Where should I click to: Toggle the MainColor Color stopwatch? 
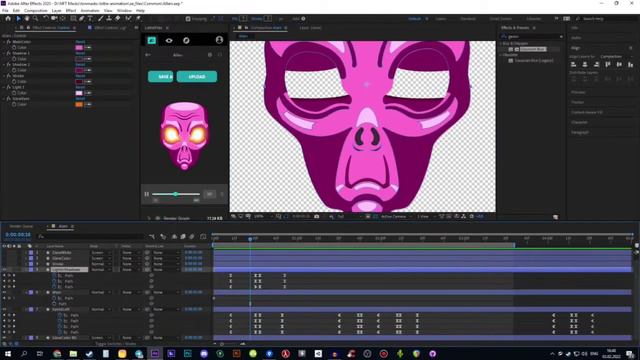(14, 47)
